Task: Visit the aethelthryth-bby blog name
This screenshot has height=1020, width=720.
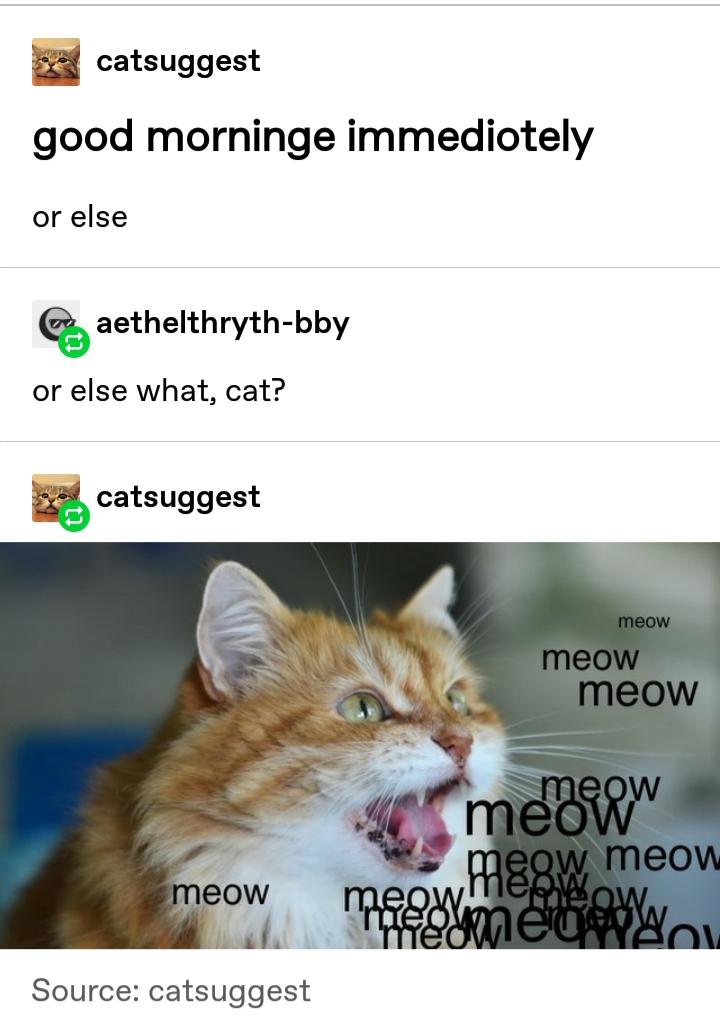Action: pyautogui.click(x=223, y=323)
